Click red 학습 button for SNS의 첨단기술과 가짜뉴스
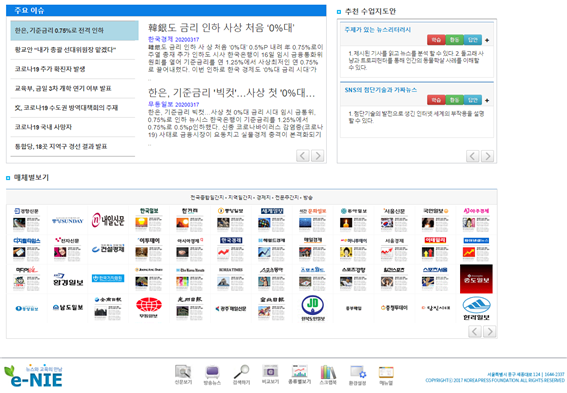Image resolution: width=567 pixels, height=393 pixels. pyautogui.click(x=436, y=100)
